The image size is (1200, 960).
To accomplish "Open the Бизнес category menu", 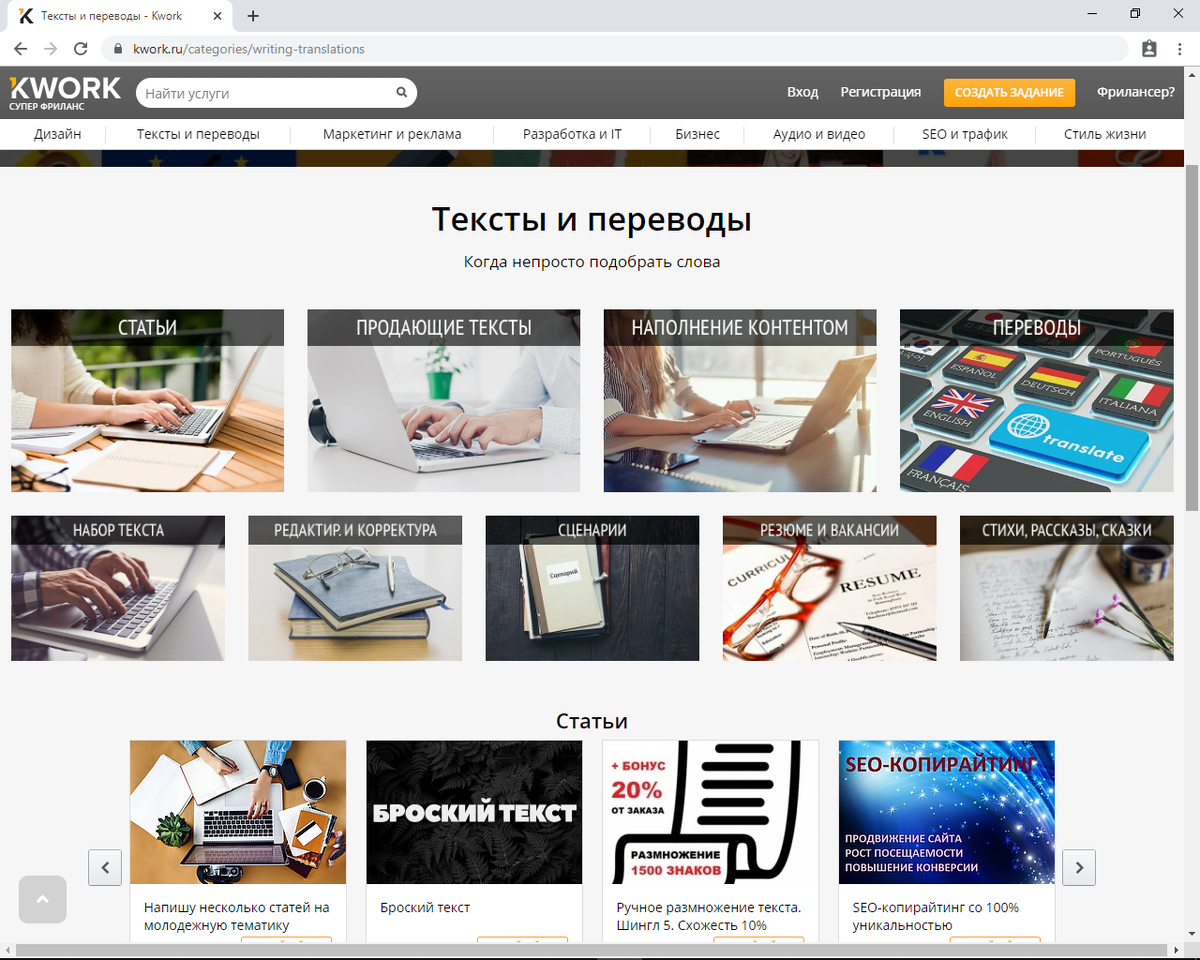I will click(697, 134).
